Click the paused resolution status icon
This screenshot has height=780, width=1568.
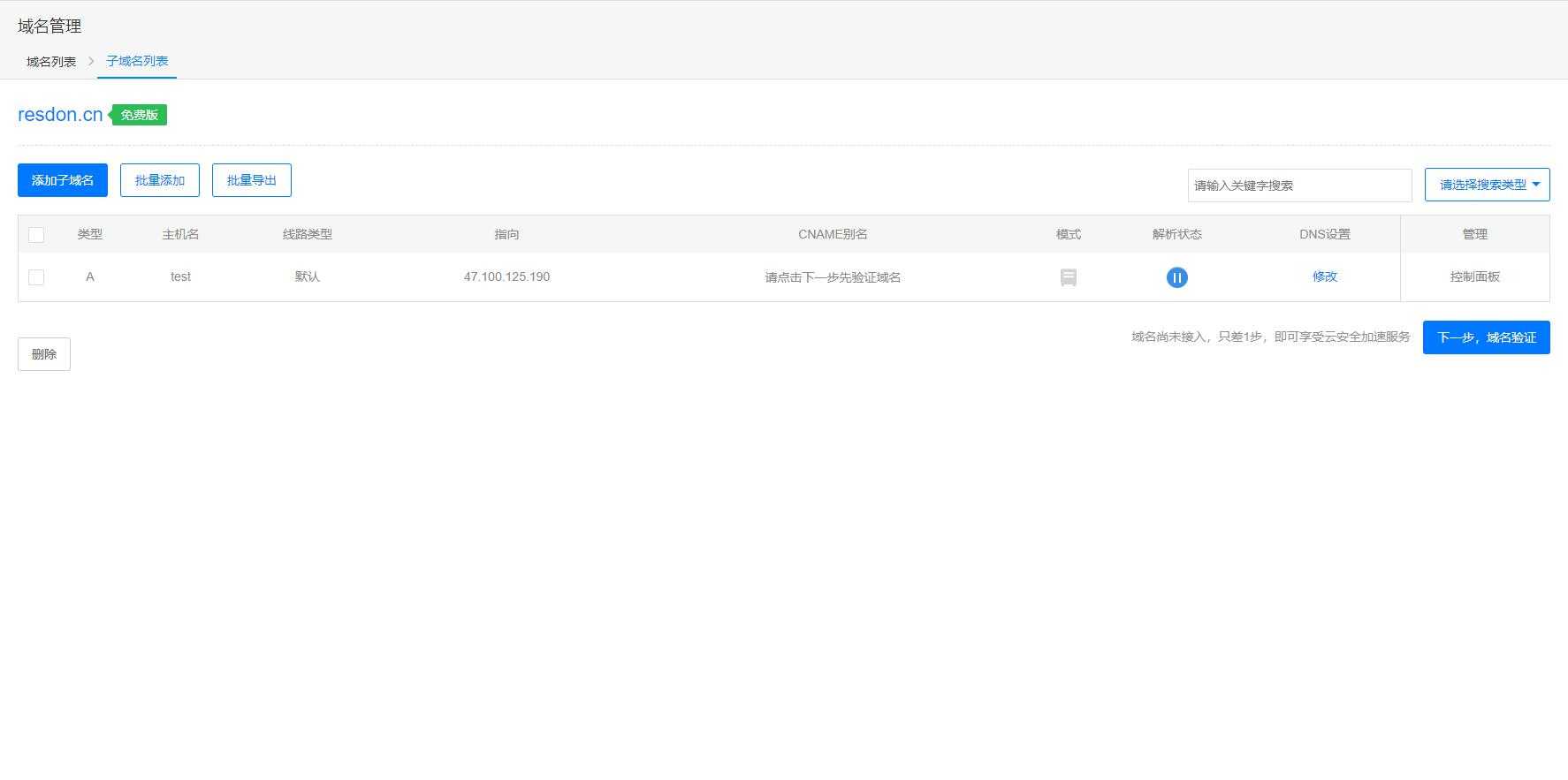(1176, 277)
